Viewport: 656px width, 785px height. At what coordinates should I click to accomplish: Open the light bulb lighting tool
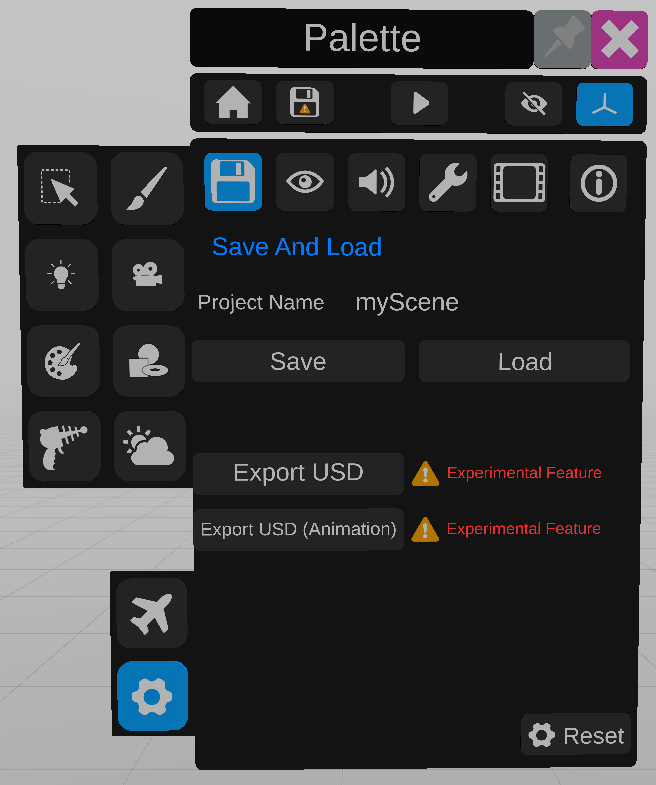click(x=62, y=275)
